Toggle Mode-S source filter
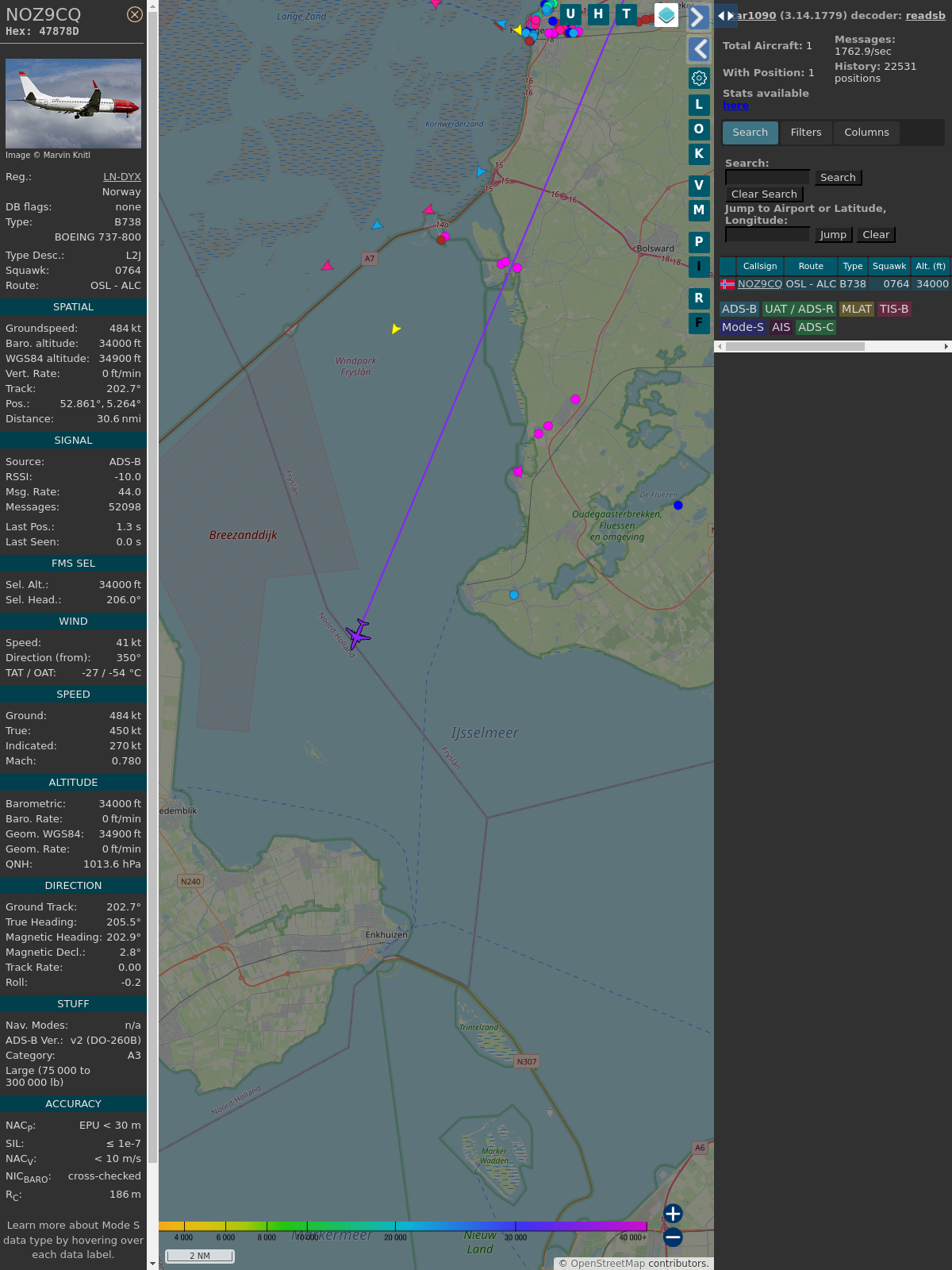 [x=743, y=327]
